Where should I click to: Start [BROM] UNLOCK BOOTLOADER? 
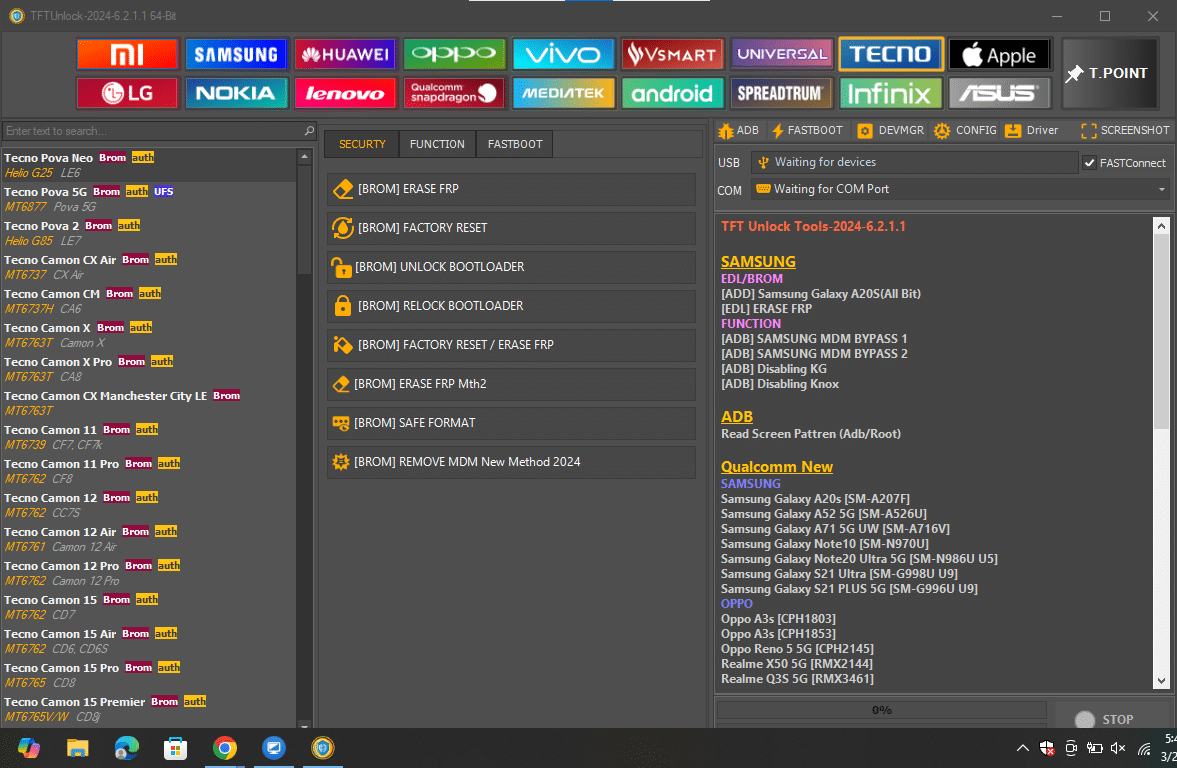511,266
